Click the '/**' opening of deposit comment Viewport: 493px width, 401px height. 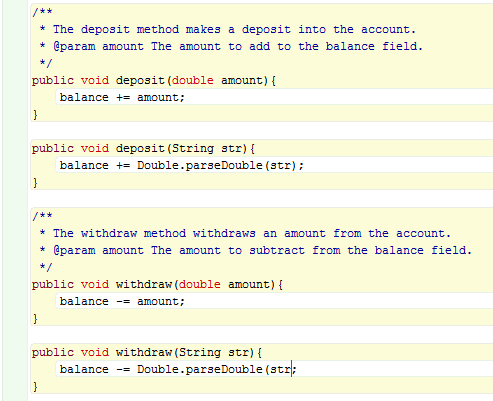pos(42,12)
